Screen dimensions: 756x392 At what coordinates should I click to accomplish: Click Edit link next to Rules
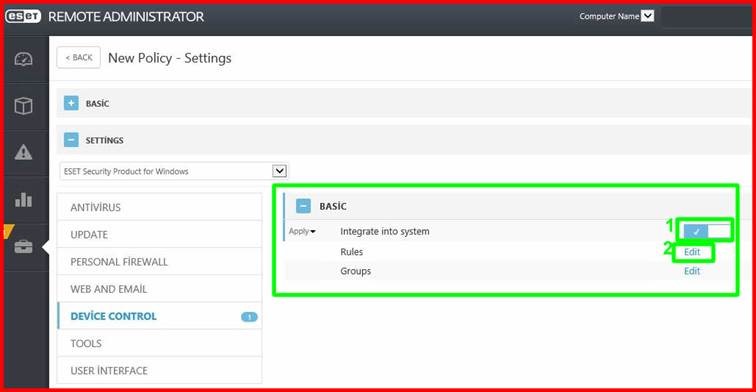[692, 252]
